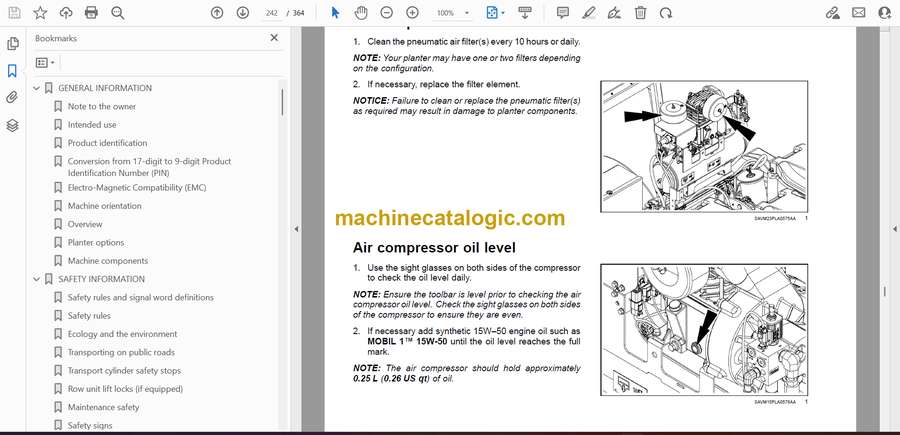This screenshot has width=900, height=435.
Task: Open the Machine components bookmark
Action: click(108, 261)
